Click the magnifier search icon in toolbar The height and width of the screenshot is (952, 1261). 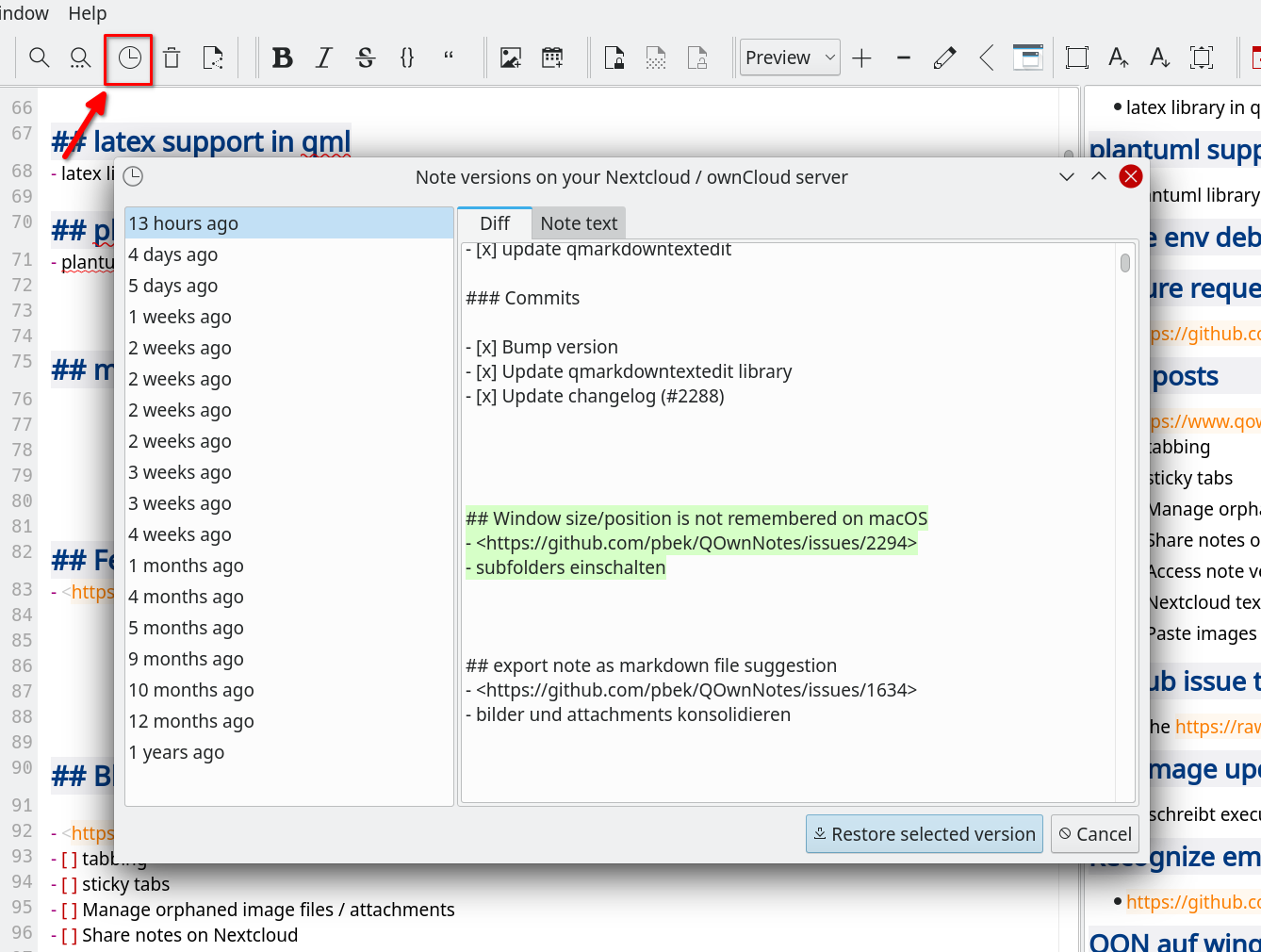40,58
